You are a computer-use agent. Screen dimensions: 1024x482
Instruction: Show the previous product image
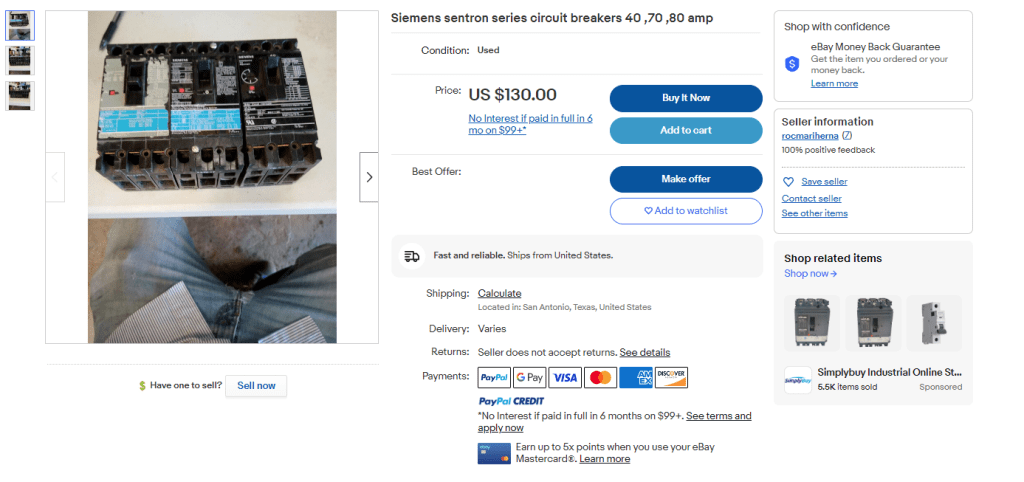click(55, 177)
